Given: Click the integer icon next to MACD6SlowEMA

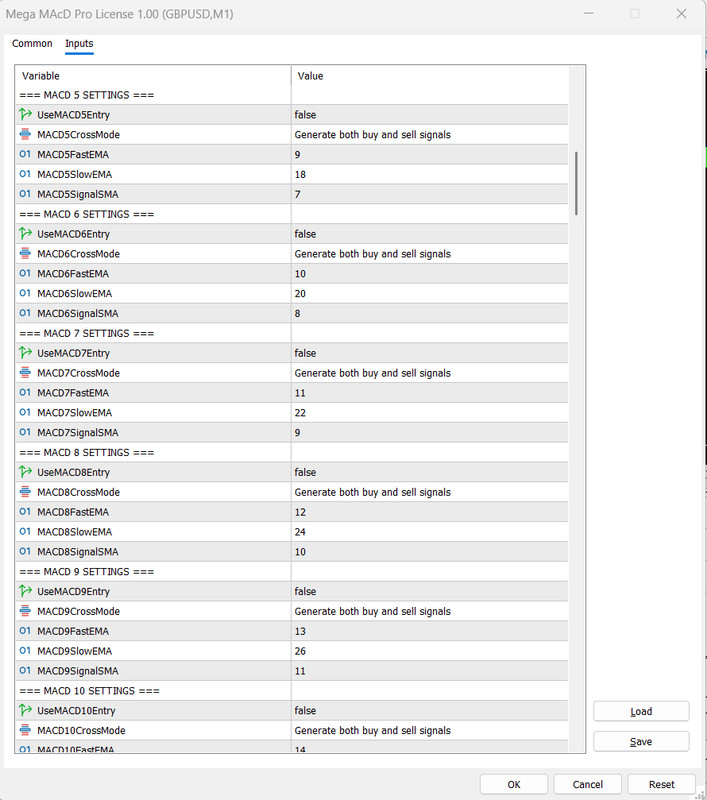Looking at the screenshot, I should (25, 293).
